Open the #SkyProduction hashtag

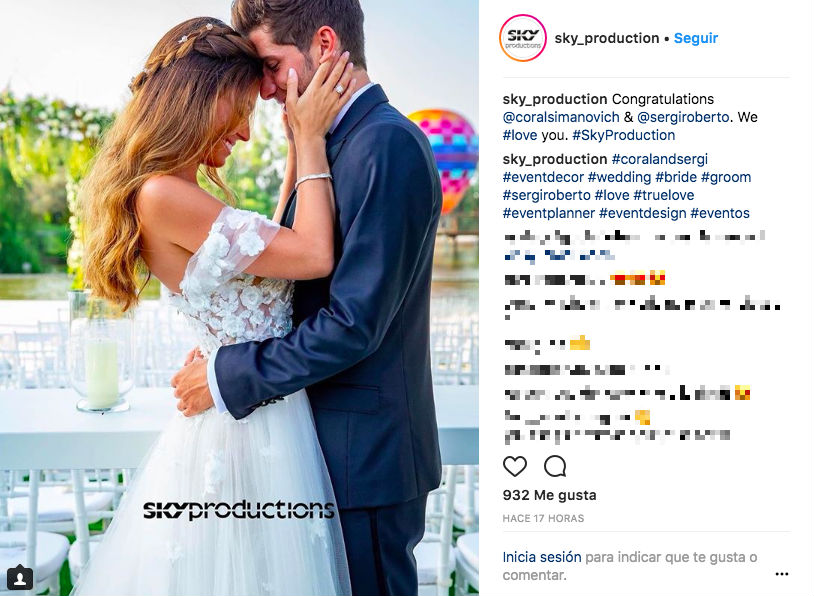(623, 136)
